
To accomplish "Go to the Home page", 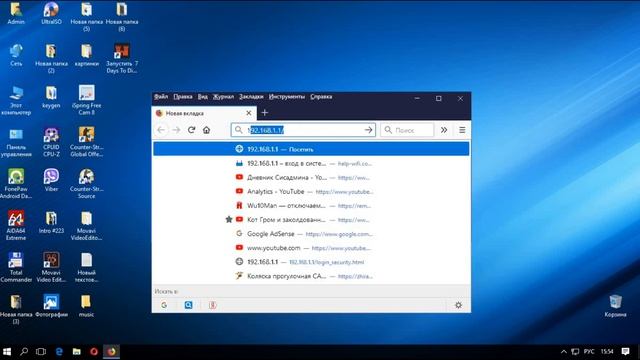I will pos(207,130).
